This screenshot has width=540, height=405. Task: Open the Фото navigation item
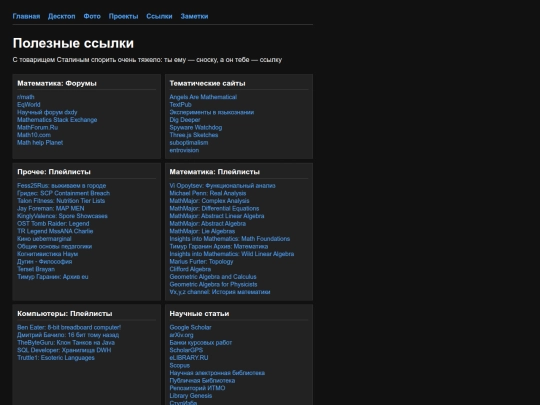pyautogui.click(x=92, y=16)
